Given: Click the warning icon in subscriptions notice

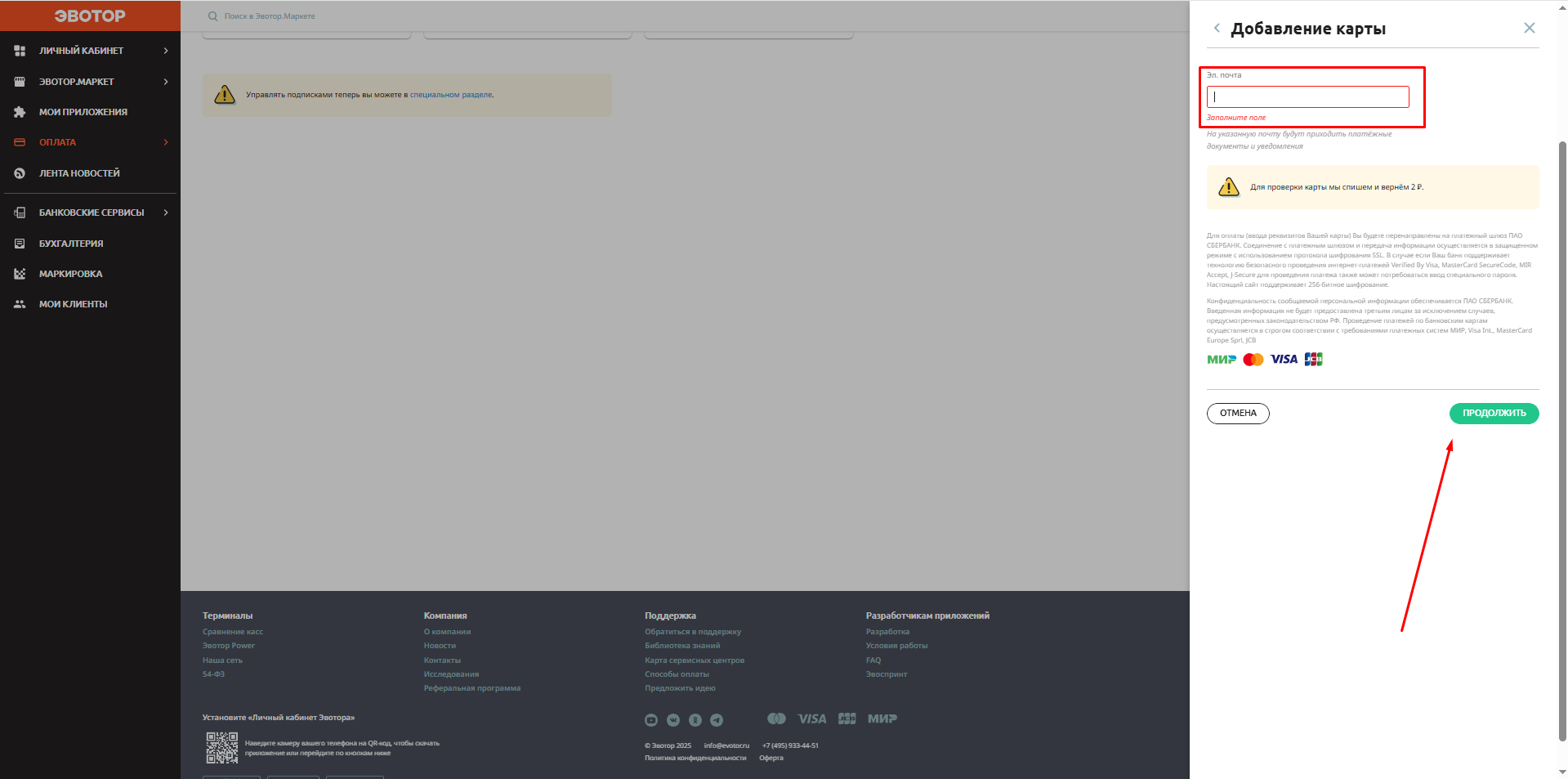Looking at the screenshot, I should [x=225, y=95].
